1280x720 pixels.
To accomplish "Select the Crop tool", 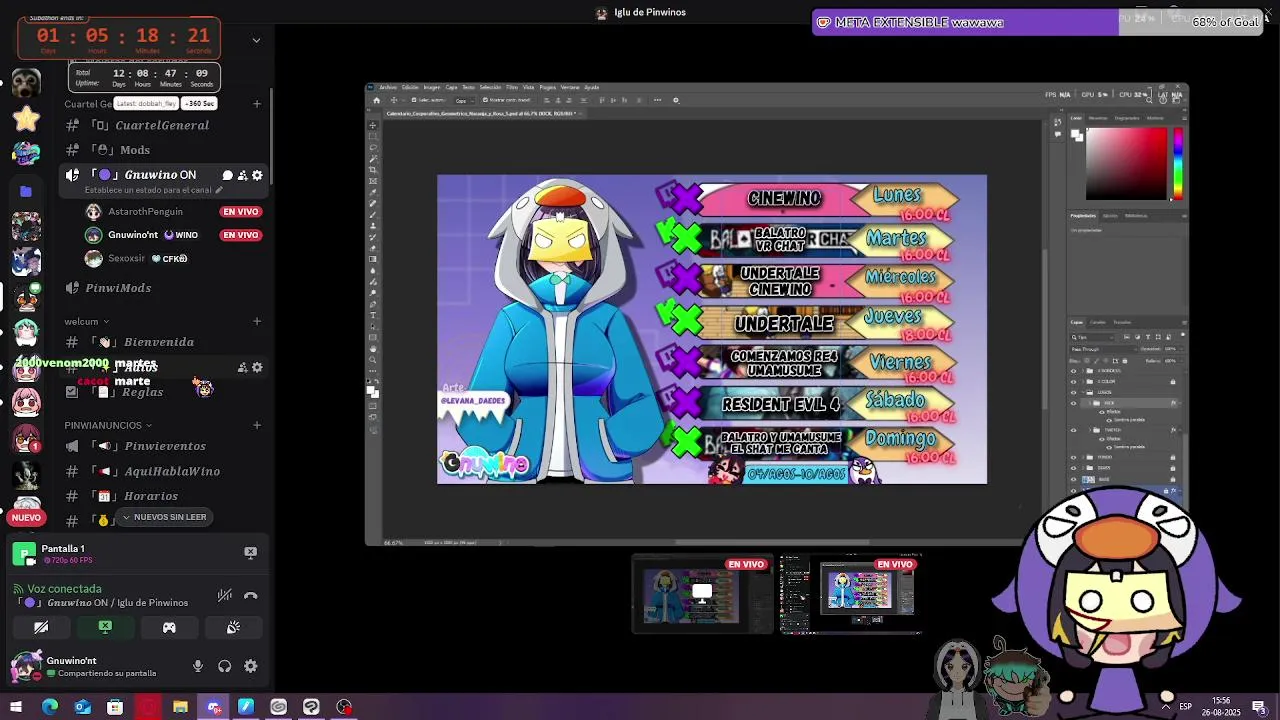I will [x=373, y=170].
